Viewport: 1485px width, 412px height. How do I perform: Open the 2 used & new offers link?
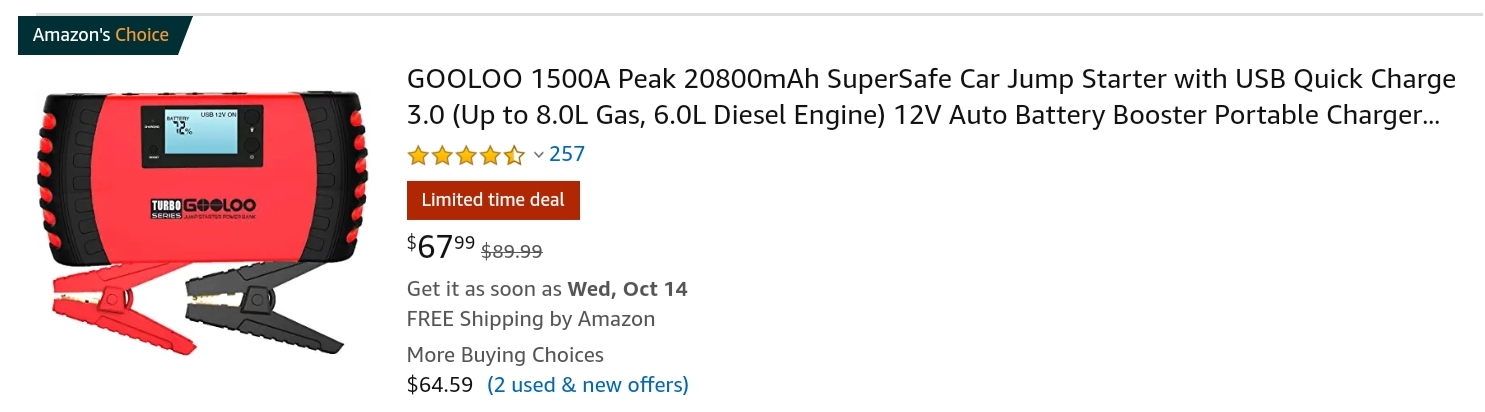(x=588, y=385)
